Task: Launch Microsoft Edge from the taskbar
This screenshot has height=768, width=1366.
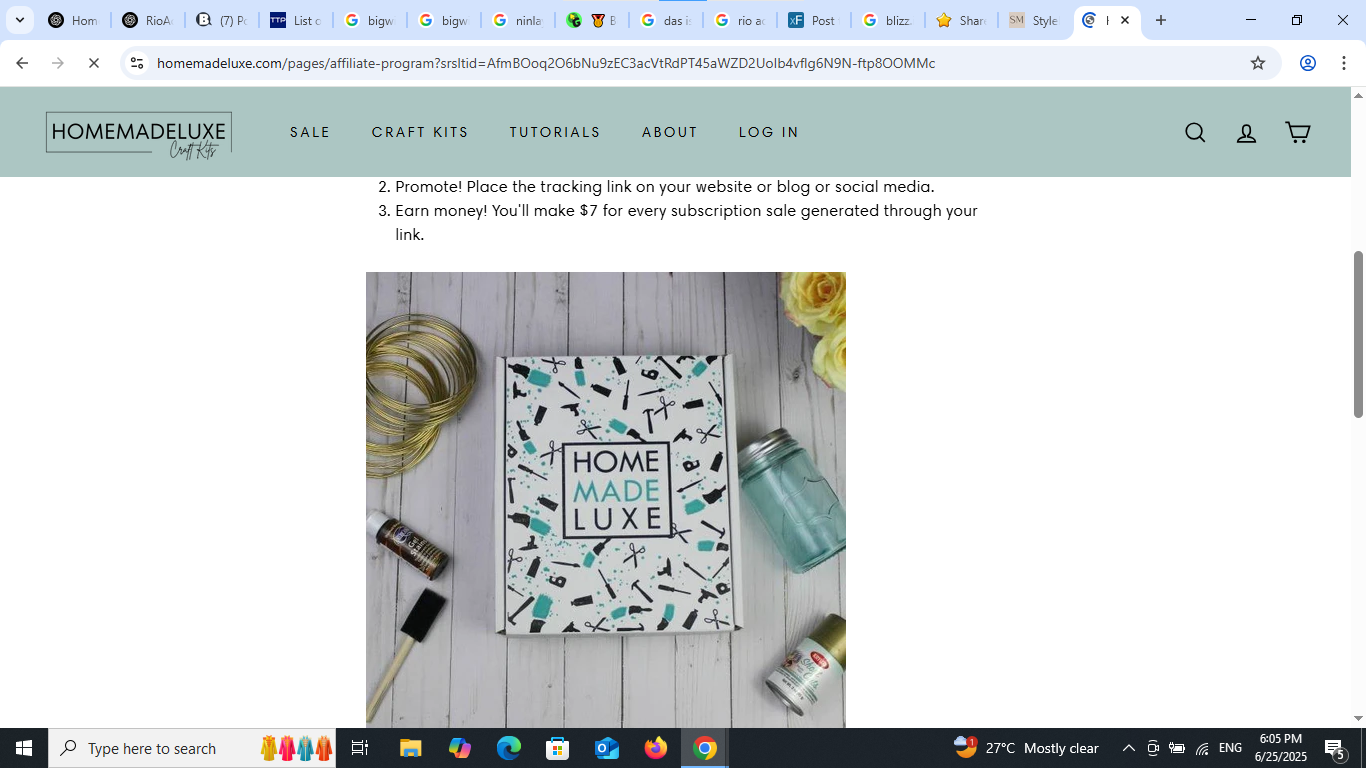Action: click(x=509, y=748)
